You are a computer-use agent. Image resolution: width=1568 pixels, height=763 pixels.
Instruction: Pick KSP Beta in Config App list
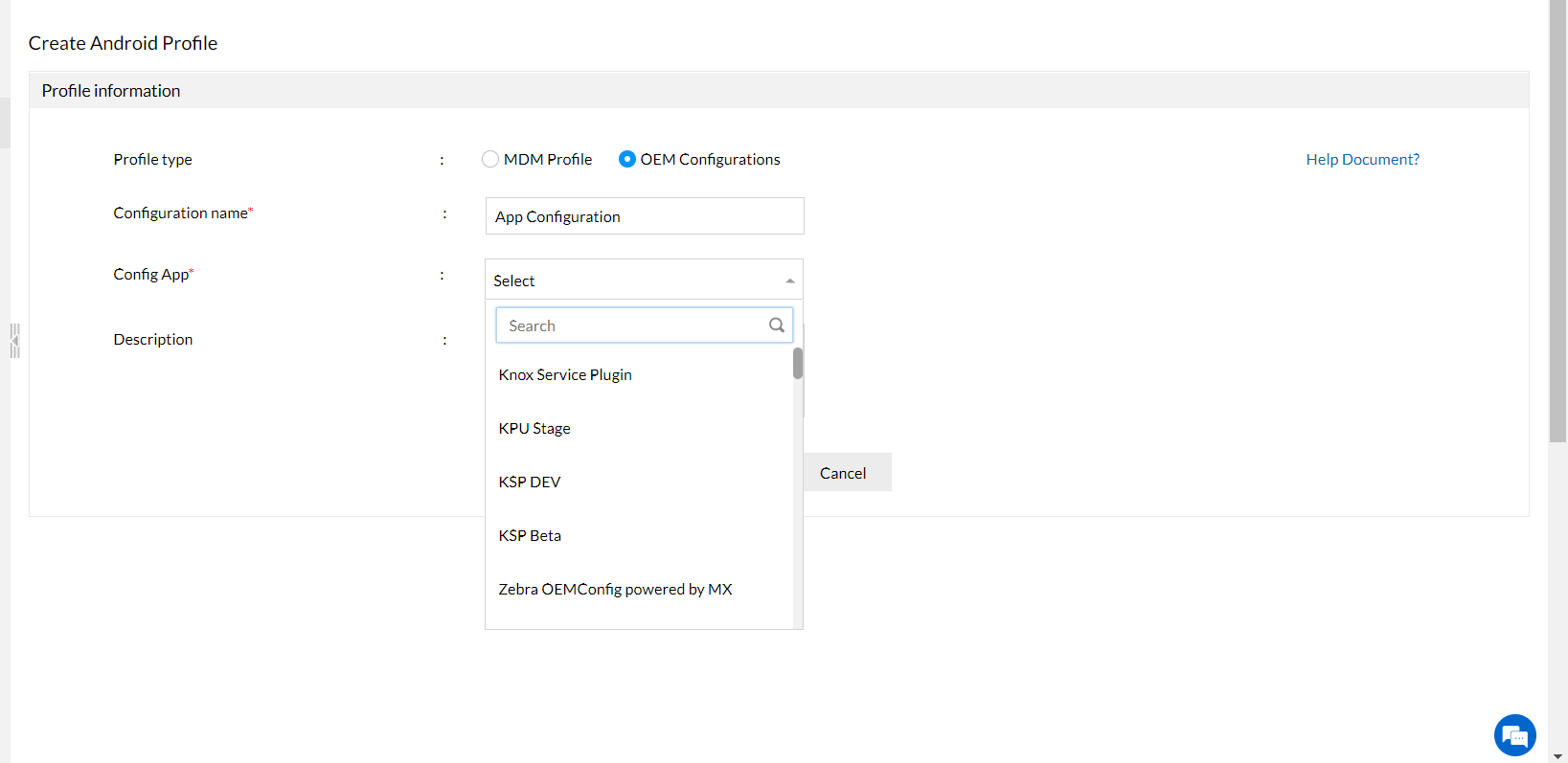530,536
